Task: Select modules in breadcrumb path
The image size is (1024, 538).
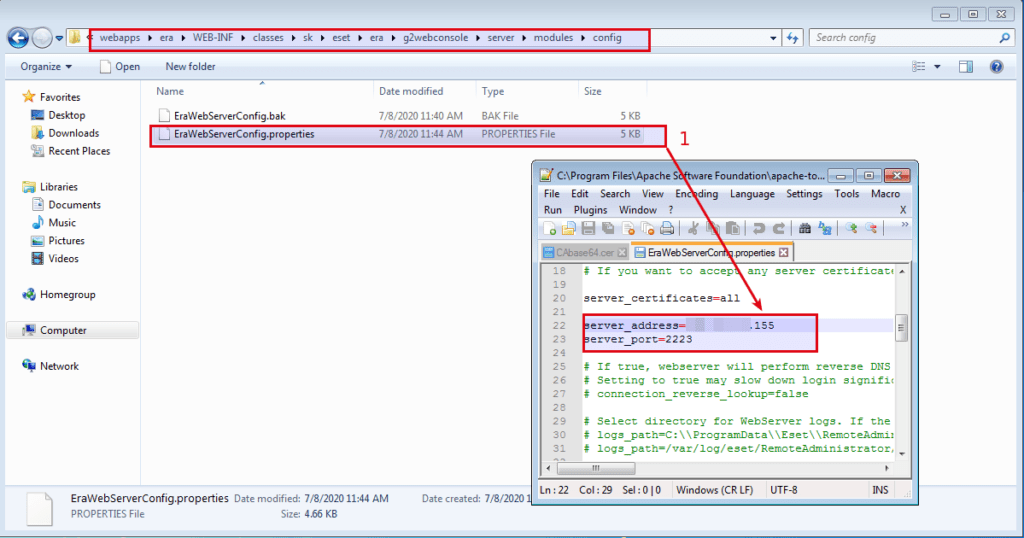Action: click(553, 38)
